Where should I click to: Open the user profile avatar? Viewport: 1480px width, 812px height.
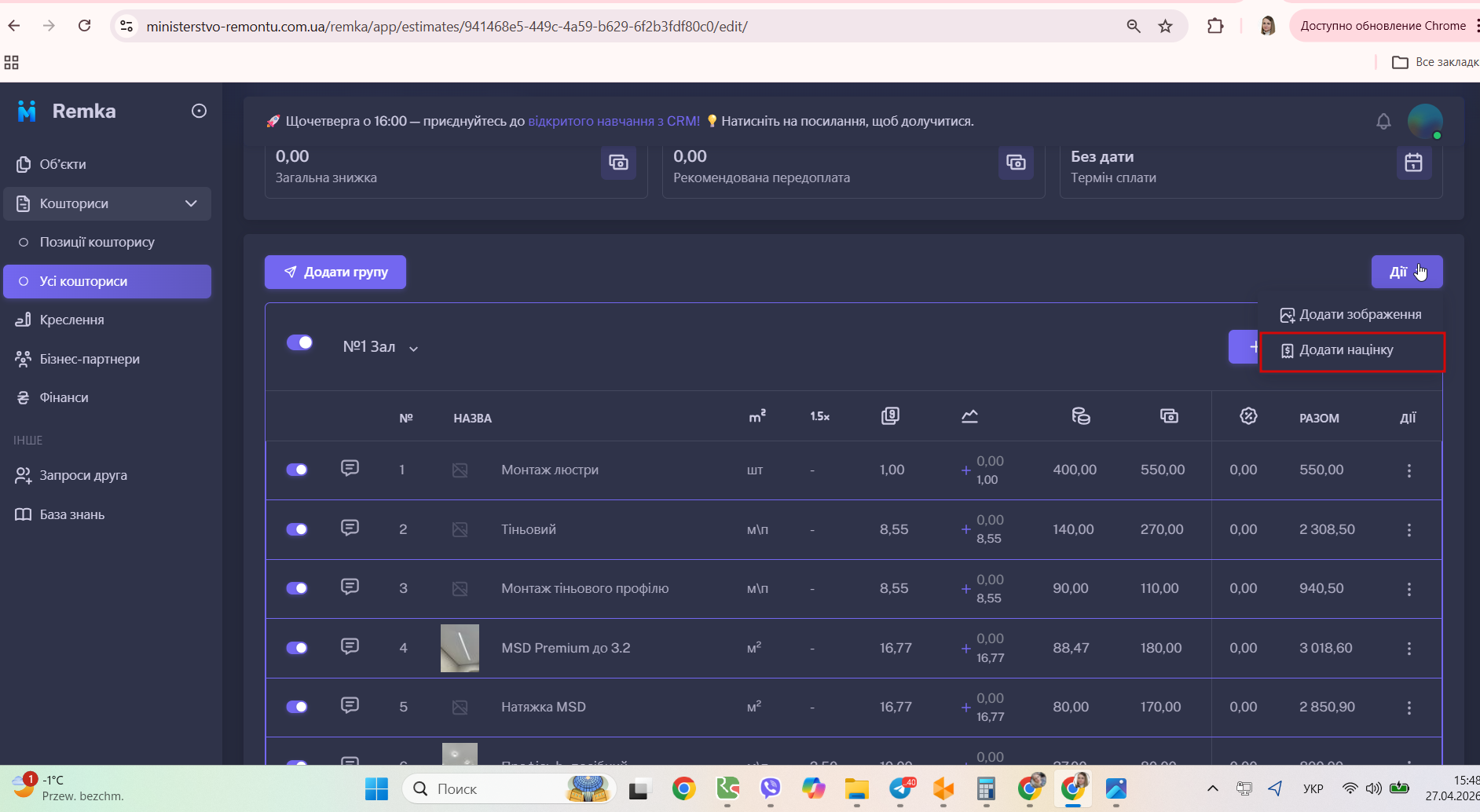click(1425, 122)
